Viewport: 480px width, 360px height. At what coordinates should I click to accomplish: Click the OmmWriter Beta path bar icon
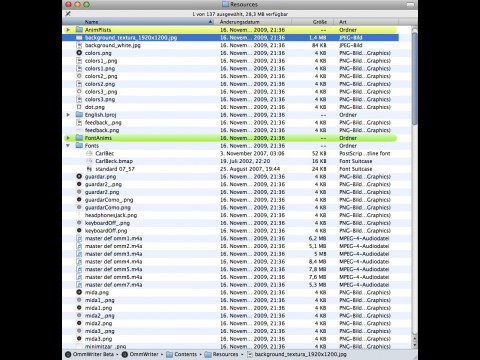pyautogui.click(x=68, y=354)
